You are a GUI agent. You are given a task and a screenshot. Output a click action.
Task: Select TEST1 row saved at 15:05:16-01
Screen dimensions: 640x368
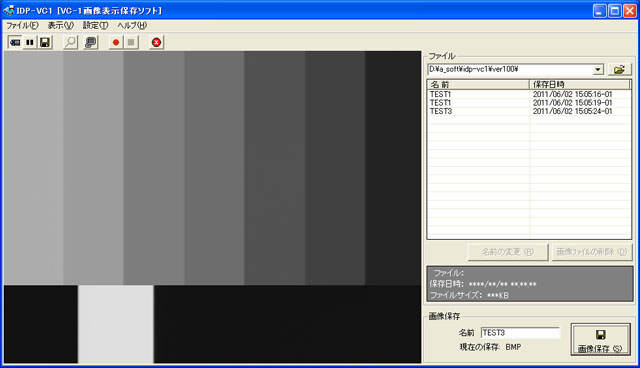tap(529, 94)
